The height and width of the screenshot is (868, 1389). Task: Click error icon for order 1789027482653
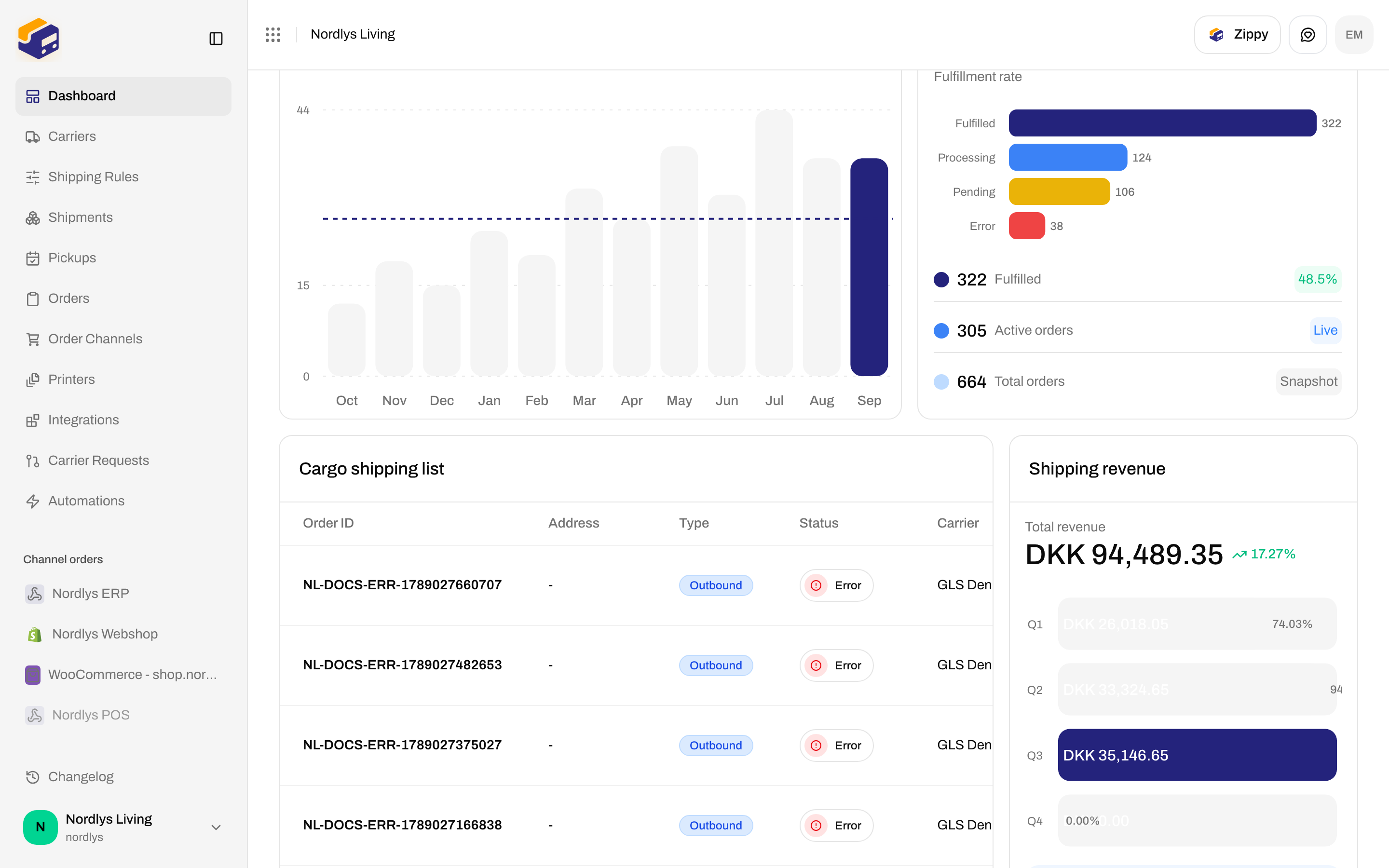click(x=816, y=665)
